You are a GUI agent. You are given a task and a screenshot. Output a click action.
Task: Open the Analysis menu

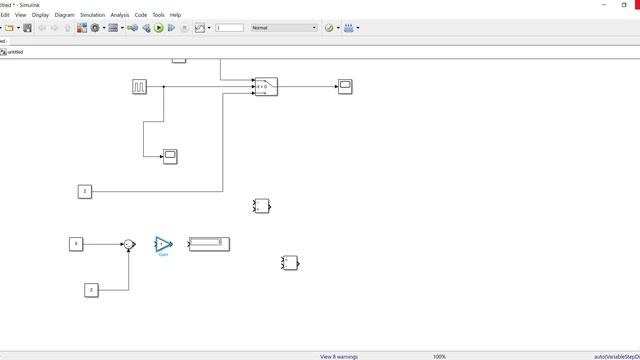(120, 15)
